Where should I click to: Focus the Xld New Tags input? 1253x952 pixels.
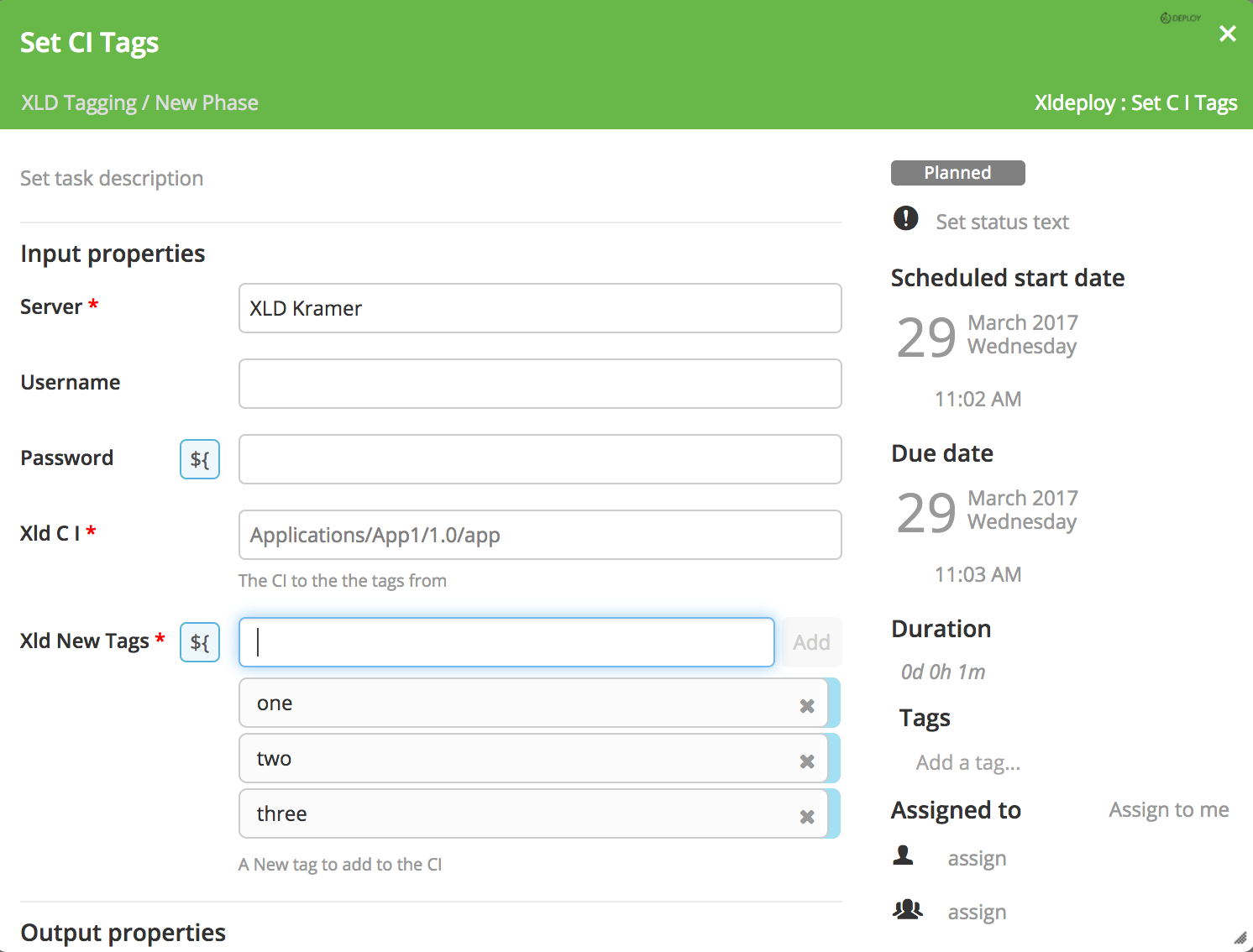(506, 642)
